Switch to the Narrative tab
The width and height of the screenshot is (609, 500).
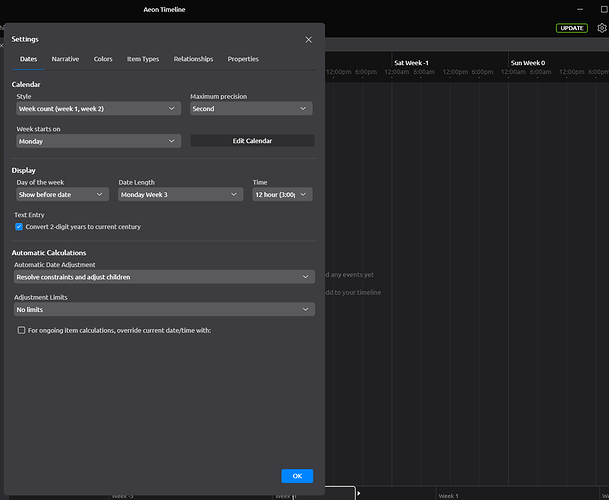(x=65, y=59)
